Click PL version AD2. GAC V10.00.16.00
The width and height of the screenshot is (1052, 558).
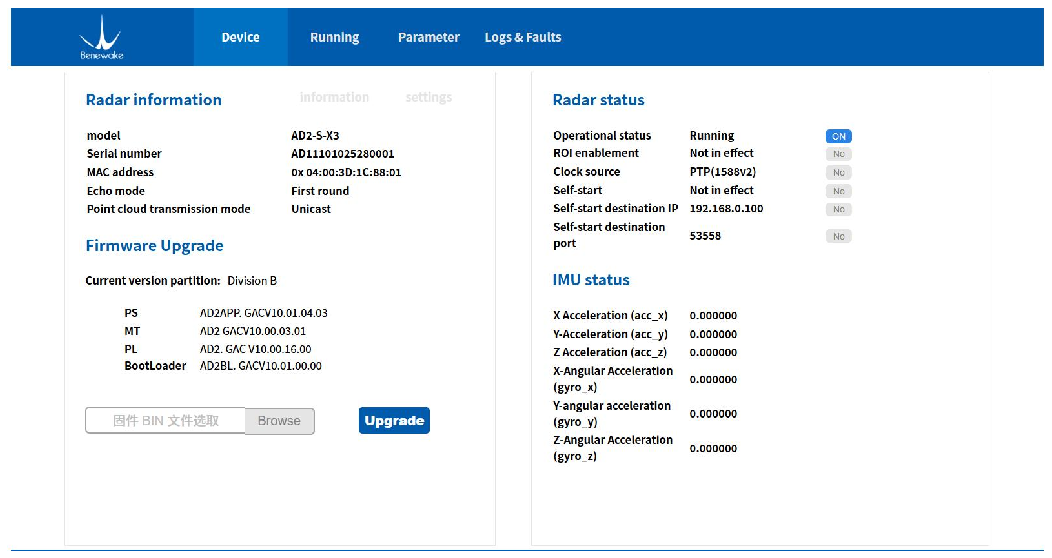coord(256,349)
